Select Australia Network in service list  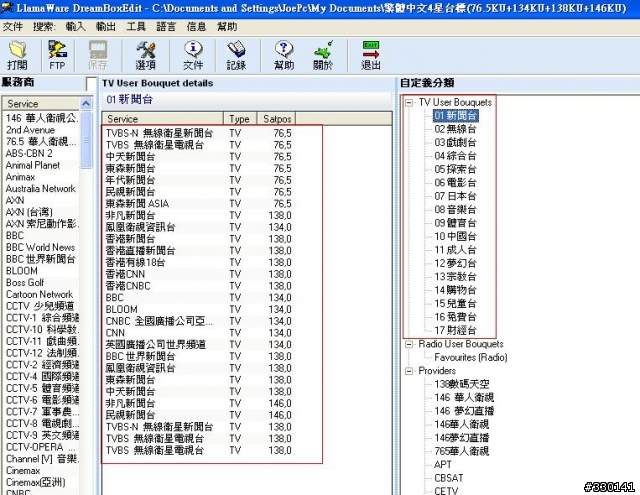pos(40,189)
